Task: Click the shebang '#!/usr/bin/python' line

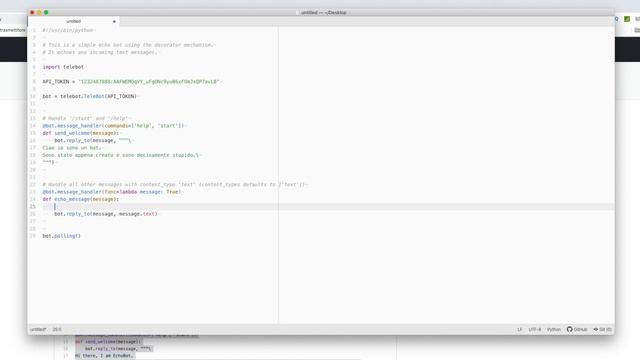Action: 68,30
